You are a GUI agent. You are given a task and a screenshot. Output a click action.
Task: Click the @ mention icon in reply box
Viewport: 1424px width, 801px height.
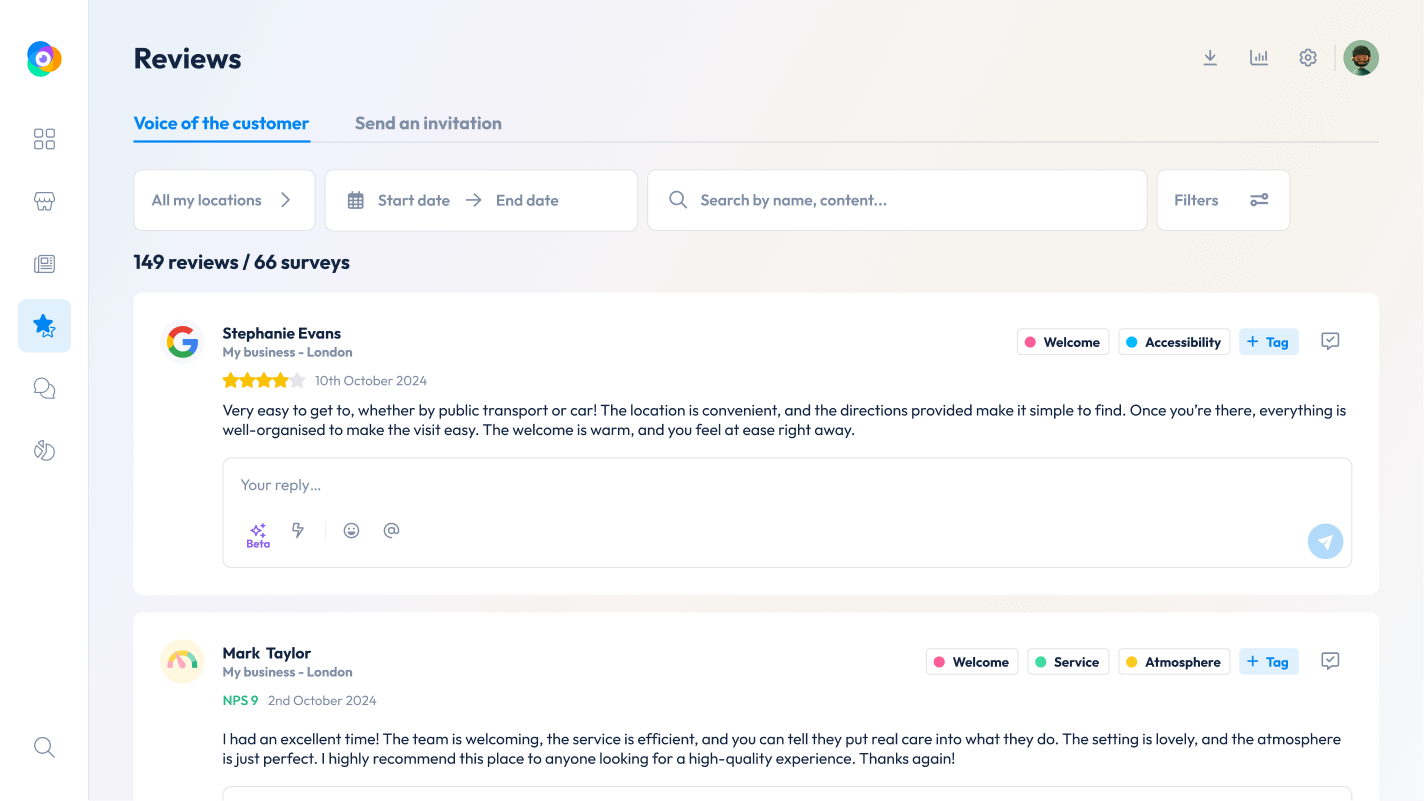391,530
